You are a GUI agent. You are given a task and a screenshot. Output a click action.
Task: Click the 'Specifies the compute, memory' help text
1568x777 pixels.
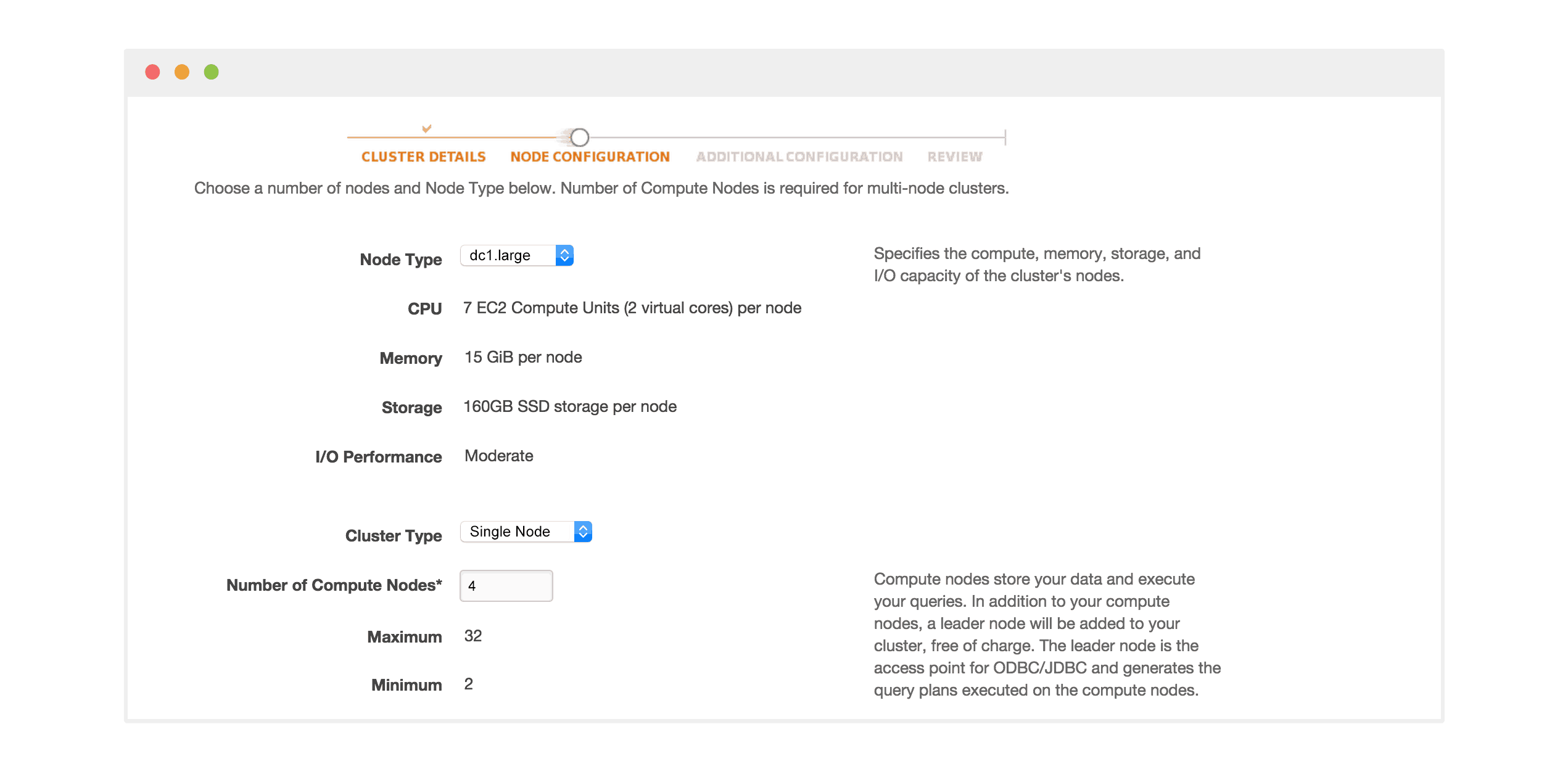[1037, 265]
